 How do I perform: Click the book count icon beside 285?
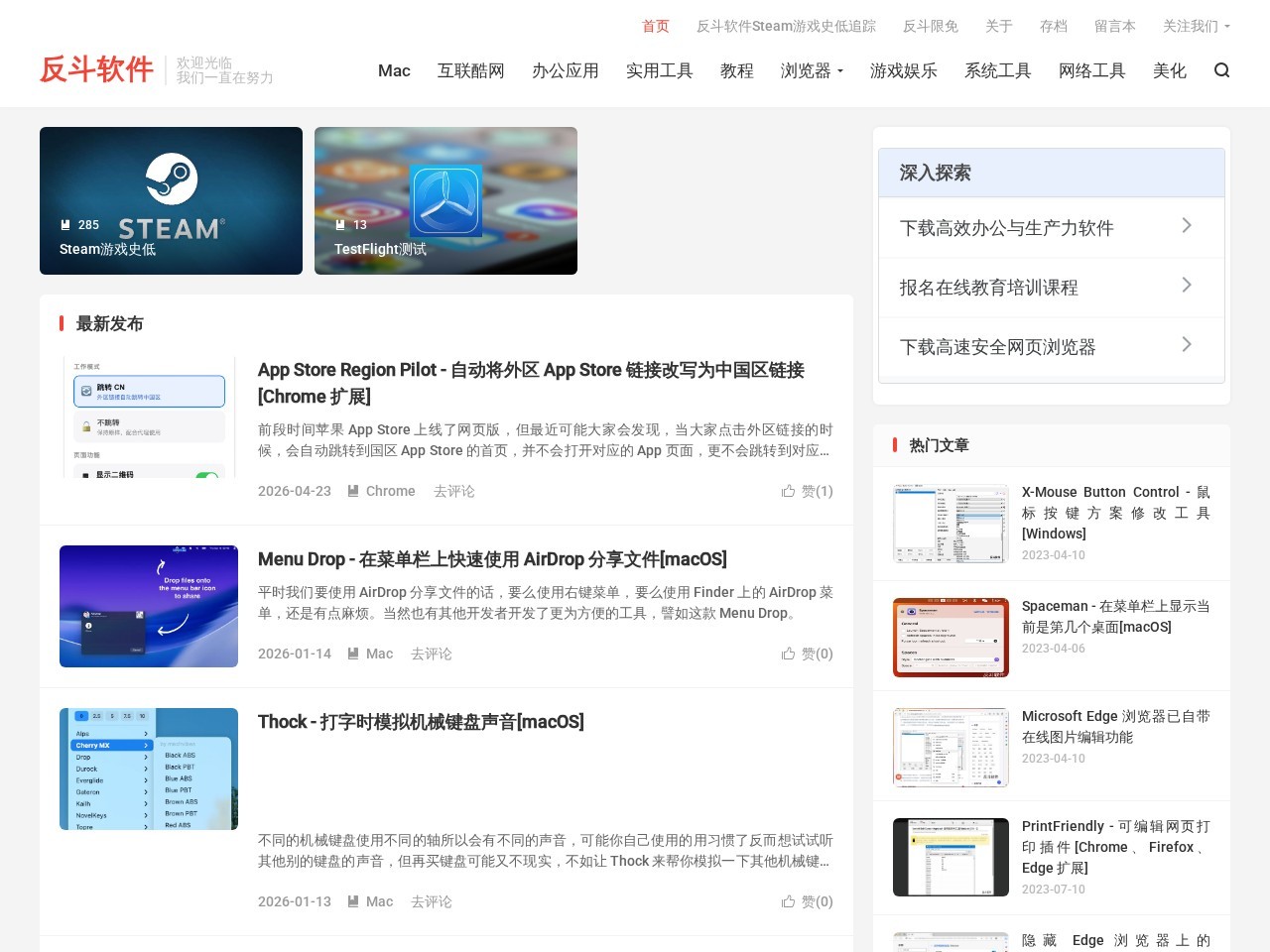(65, 225)
